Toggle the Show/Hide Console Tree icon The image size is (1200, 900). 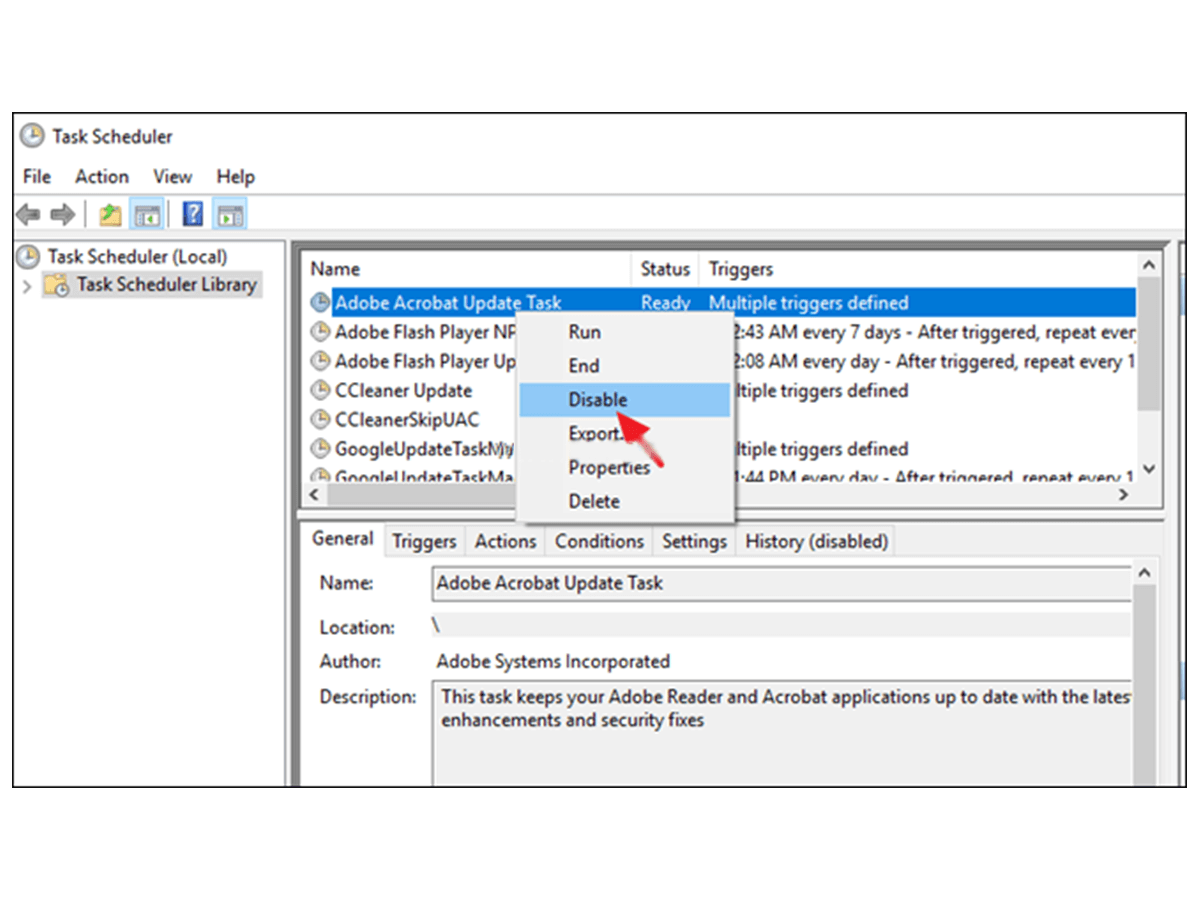[145, 213]
